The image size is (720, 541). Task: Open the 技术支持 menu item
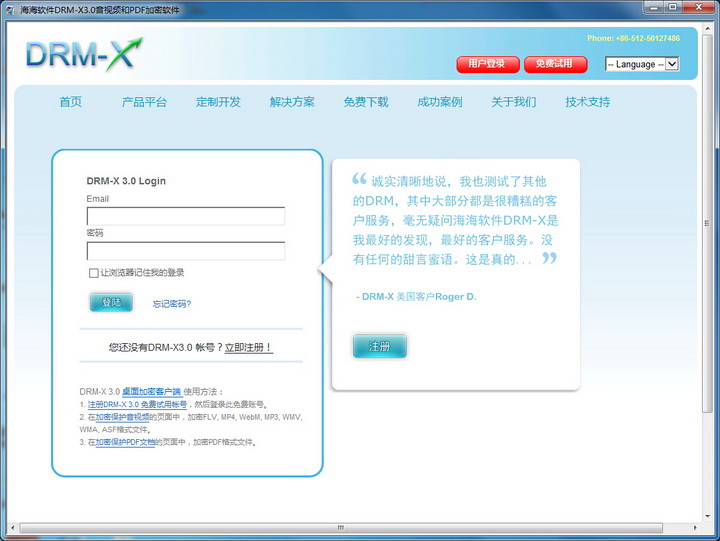point(588,102)
